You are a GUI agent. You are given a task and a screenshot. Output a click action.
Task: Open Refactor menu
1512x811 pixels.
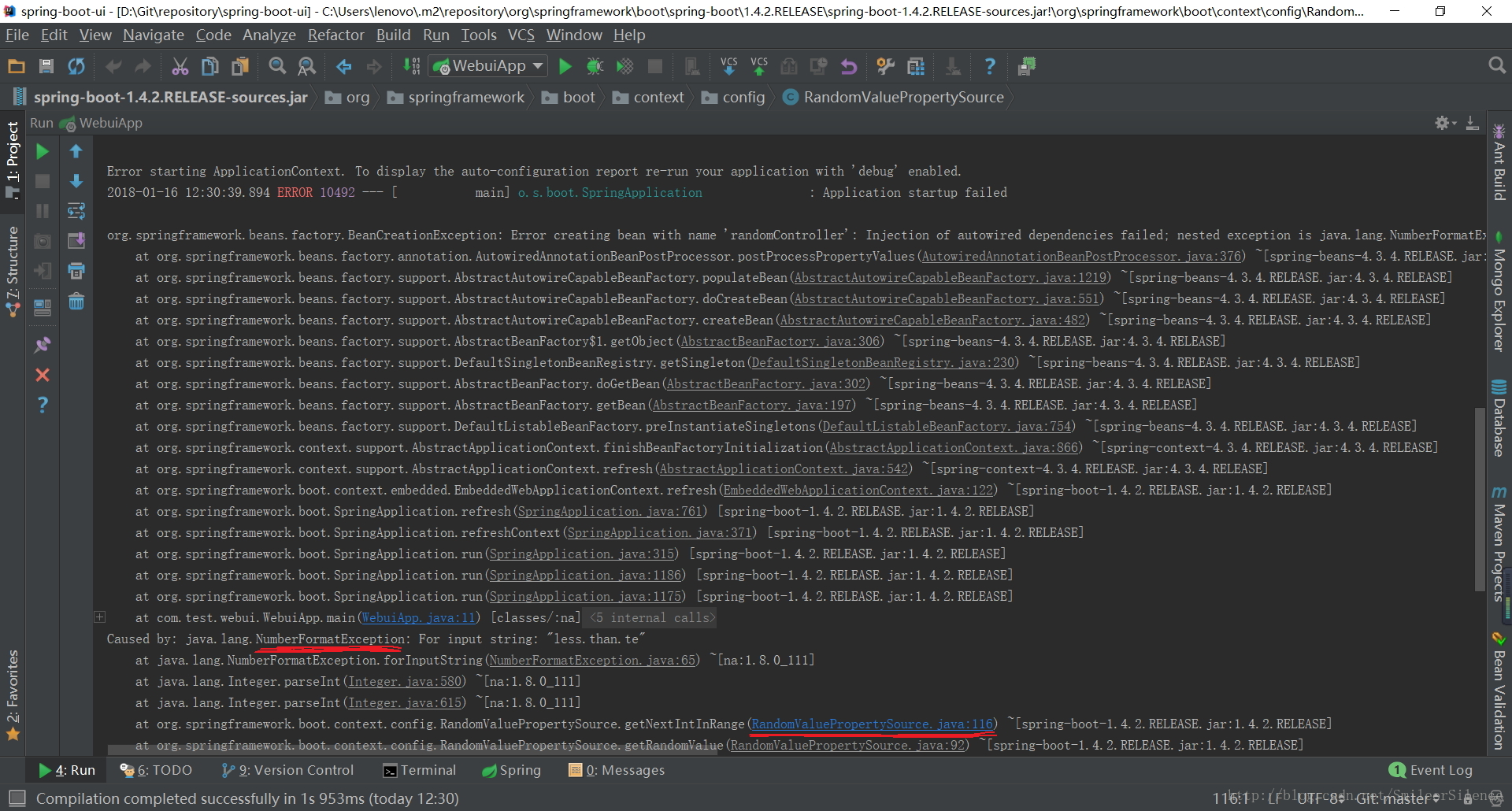336,35
